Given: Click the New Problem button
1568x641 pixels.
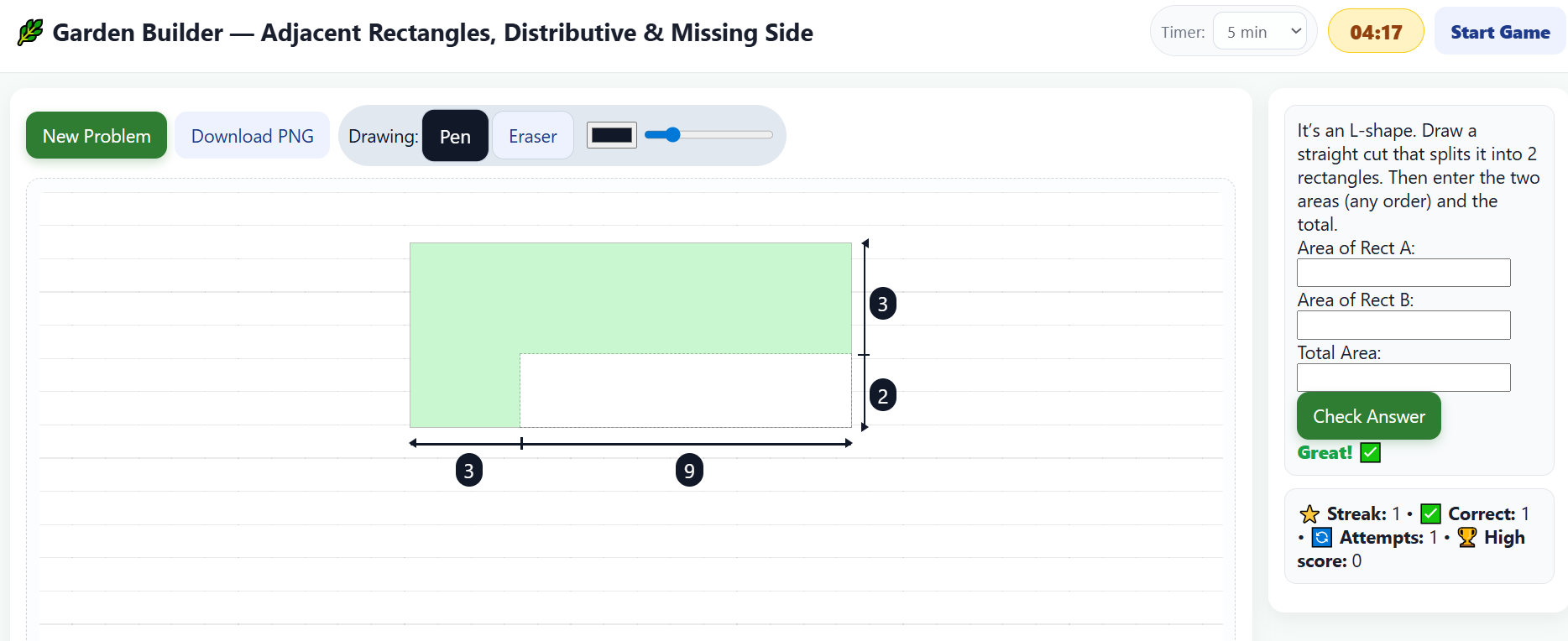Looking at the screenshot, I should click(x=97, y=135).
